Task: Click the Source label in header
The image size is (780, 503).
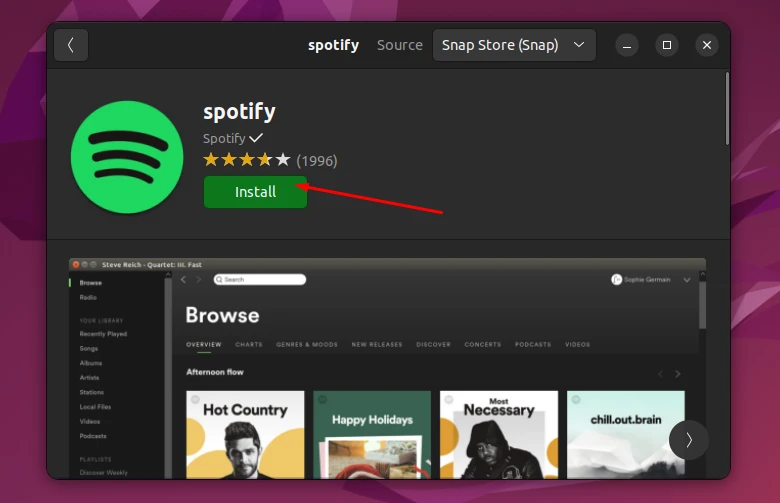Action: click(399, 45)
